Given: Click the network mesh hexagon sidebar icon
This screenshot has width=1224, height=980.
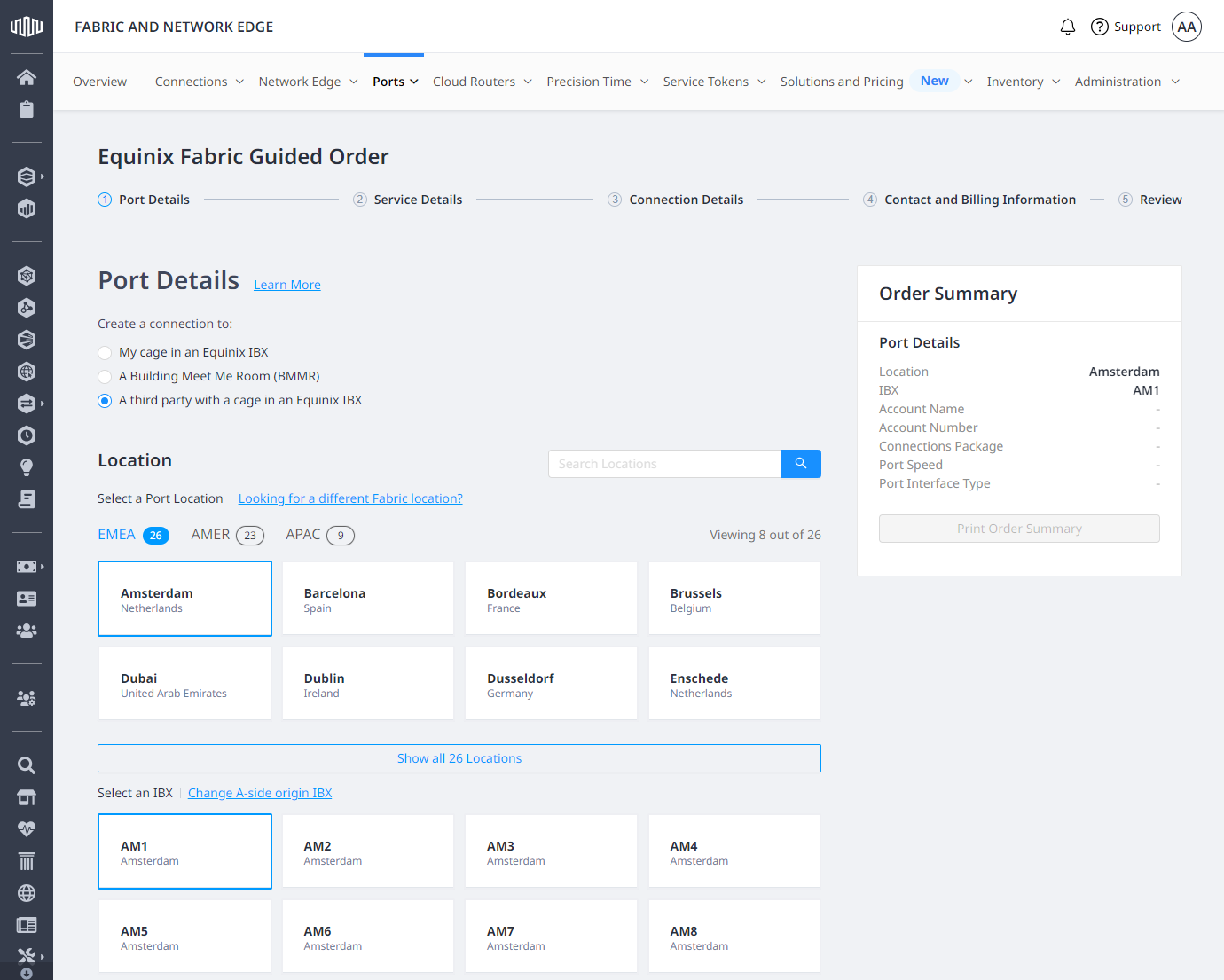Looking at the screenshot, I should point(27,276).
